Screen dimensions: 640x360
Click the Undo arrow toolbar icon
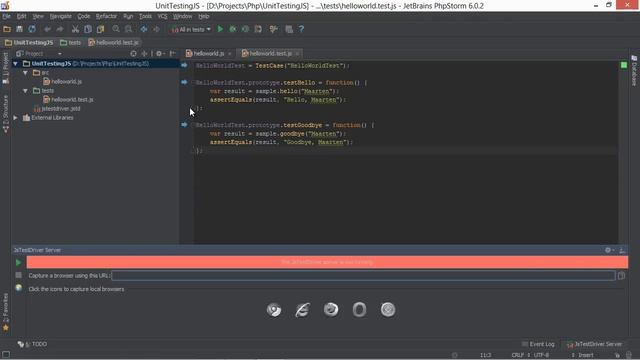pyautogui.click(x=47, y=29)
